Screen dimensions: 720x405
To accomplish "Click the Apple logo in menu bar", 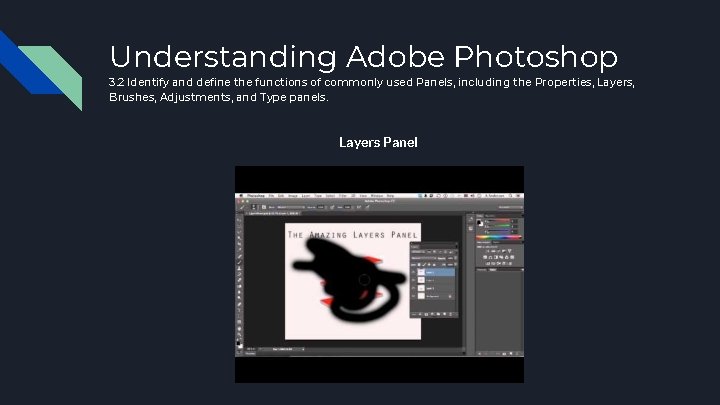I will click(x=241, y=196).
